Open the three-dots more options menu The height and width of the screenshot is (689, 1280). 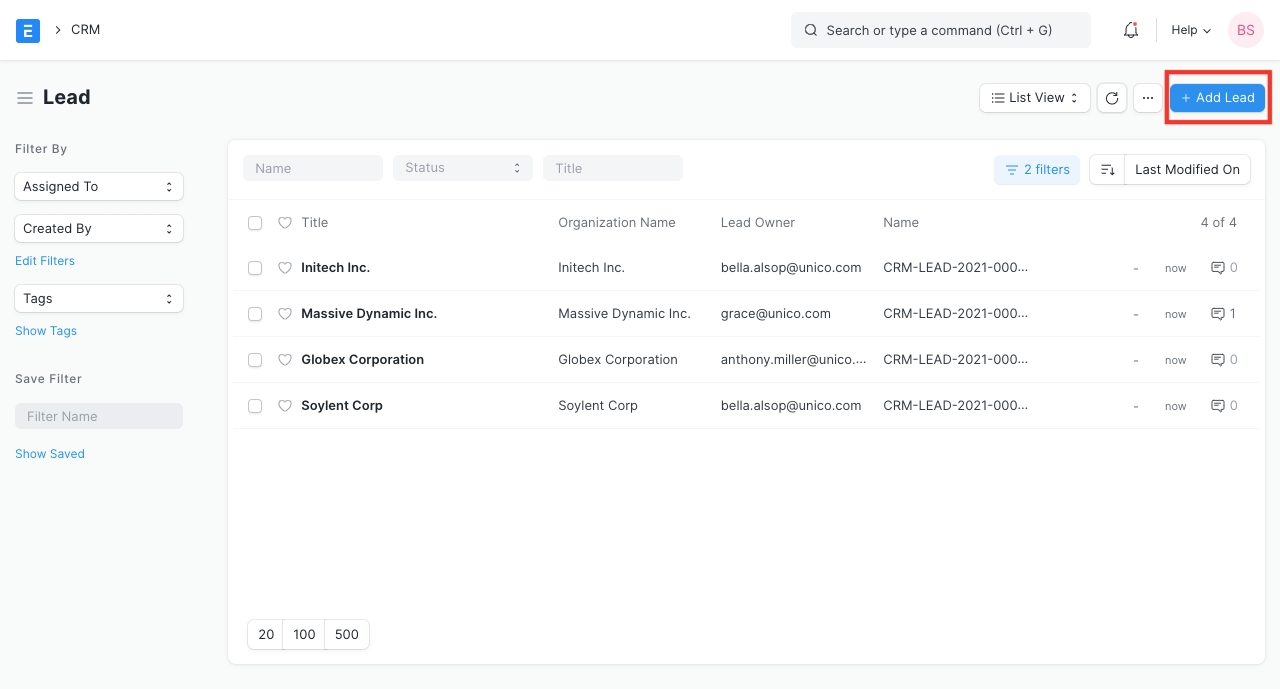[1148, 98]
